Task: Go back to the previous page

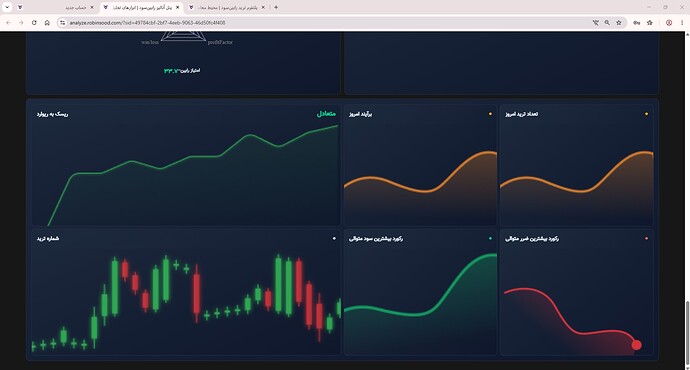Action: [8, 22]
